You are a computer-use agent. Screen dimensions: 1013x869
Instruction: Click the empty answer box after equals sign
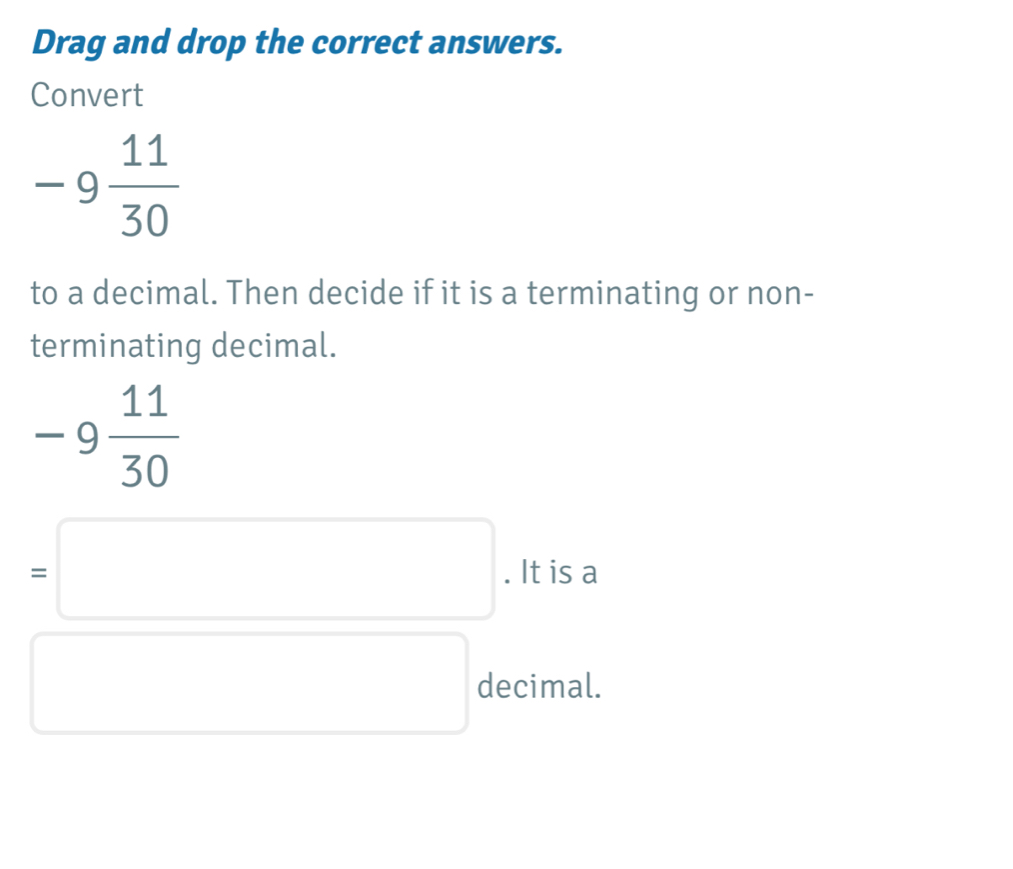tap(276, 569)
